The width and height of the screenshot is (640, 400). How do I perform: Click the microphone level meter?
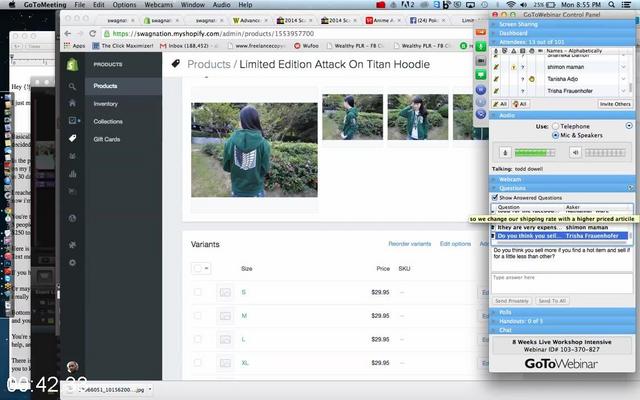point(535,153)
